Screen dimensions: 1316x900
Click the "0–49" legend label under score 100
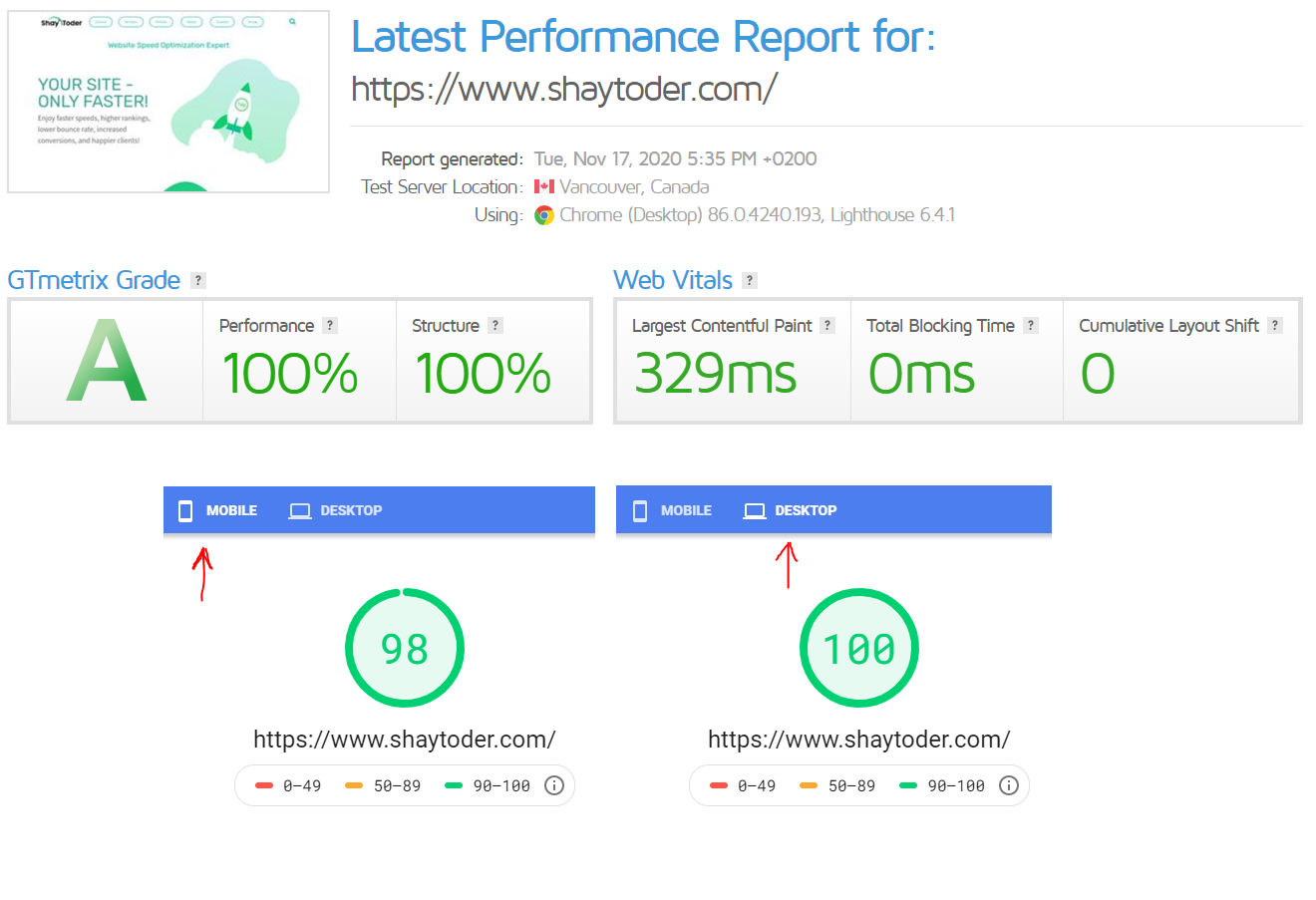[757, 785]
